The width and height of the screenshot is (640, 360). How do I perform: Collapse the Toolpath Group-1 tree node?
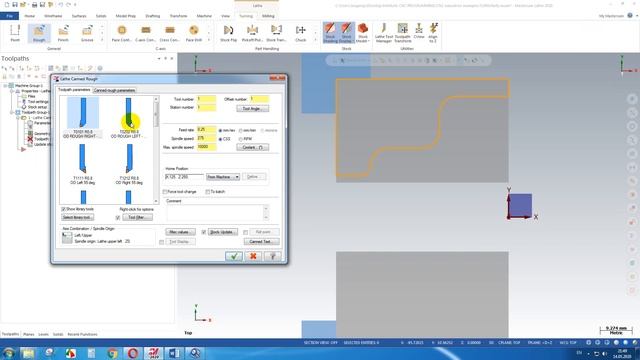(x=12, y=112)
